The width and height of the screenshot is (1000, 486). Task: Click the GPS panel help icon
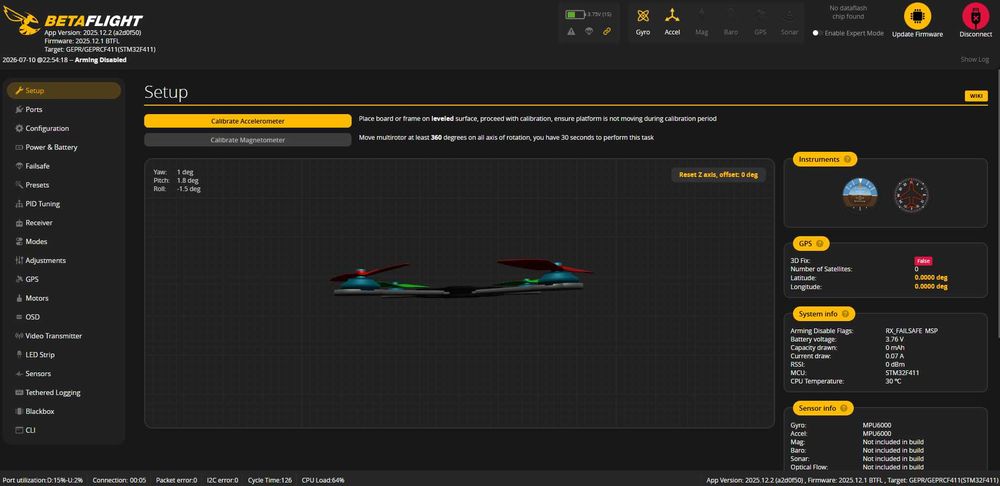(820, 243)
